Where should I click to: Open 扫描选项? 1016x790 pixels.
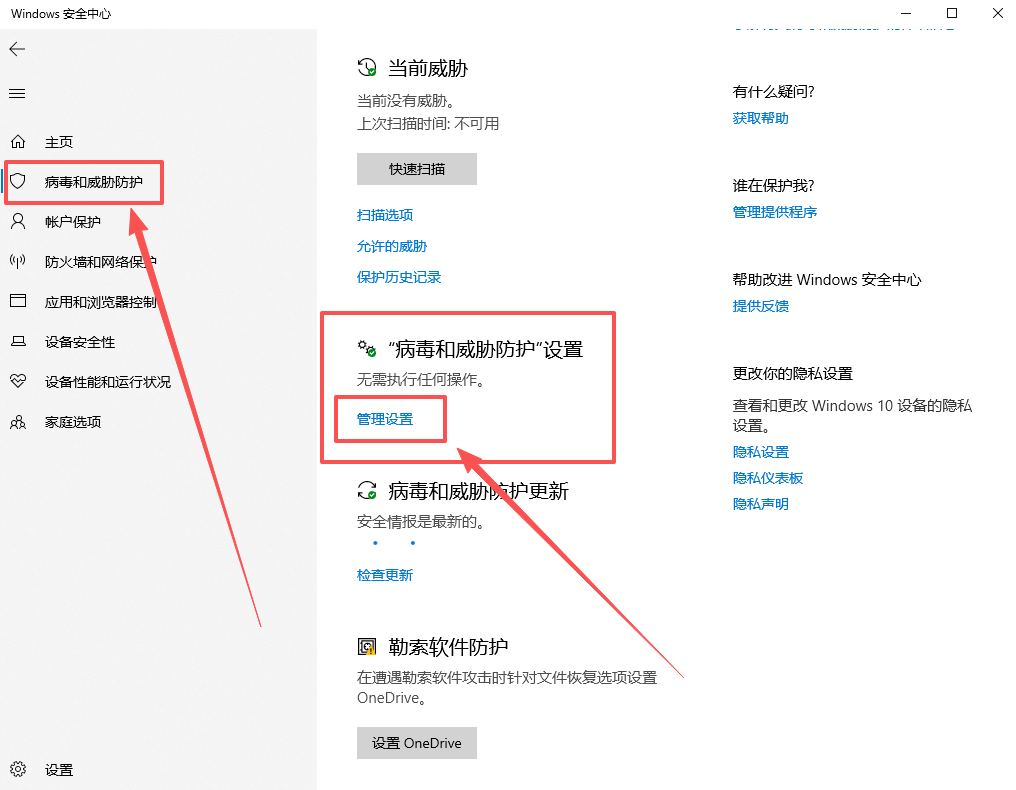point(384,215)
